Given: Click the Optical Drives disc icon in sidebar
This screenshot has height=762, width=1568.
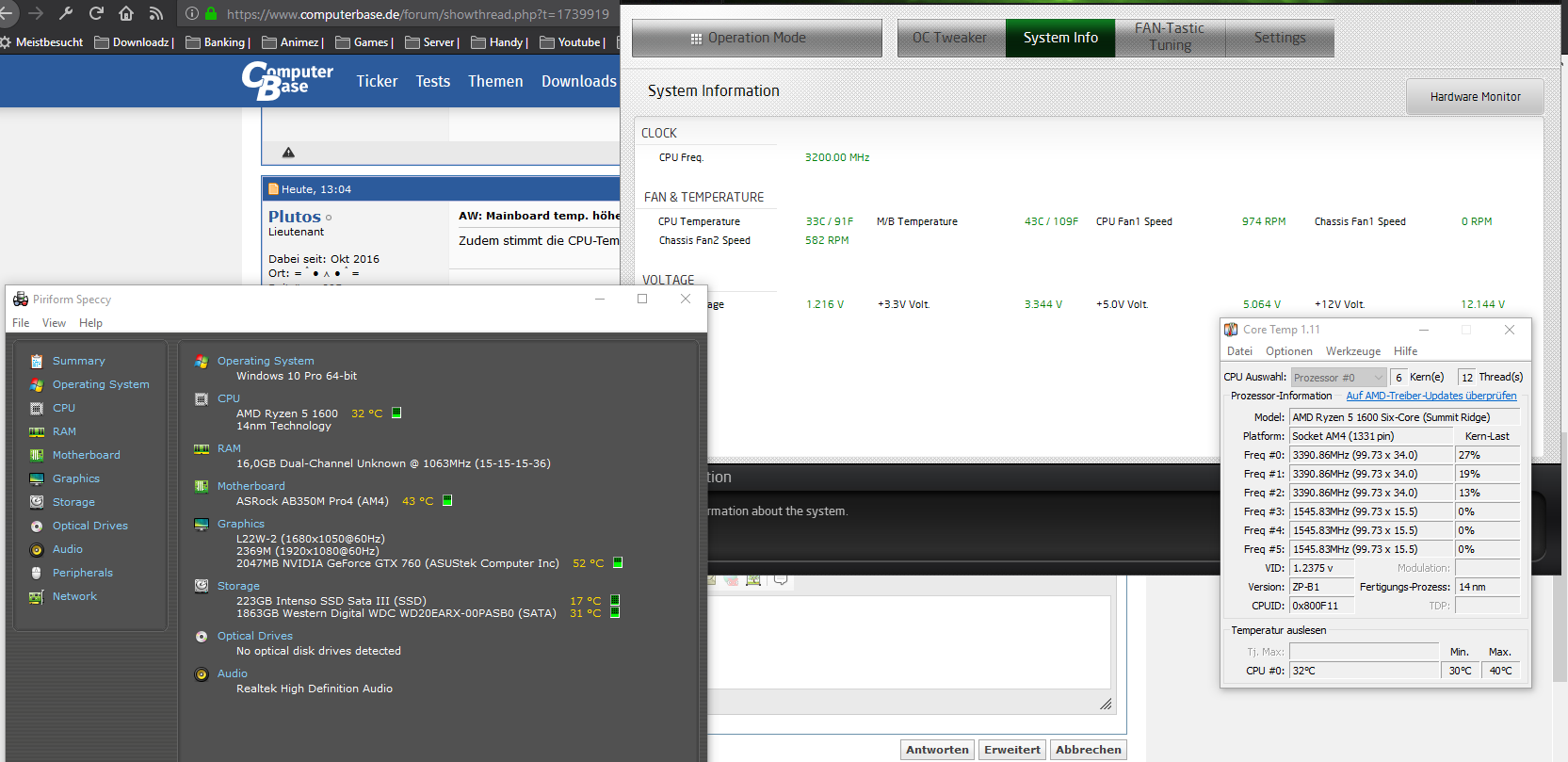Looking at the screenshot, I should coord(37,526).
